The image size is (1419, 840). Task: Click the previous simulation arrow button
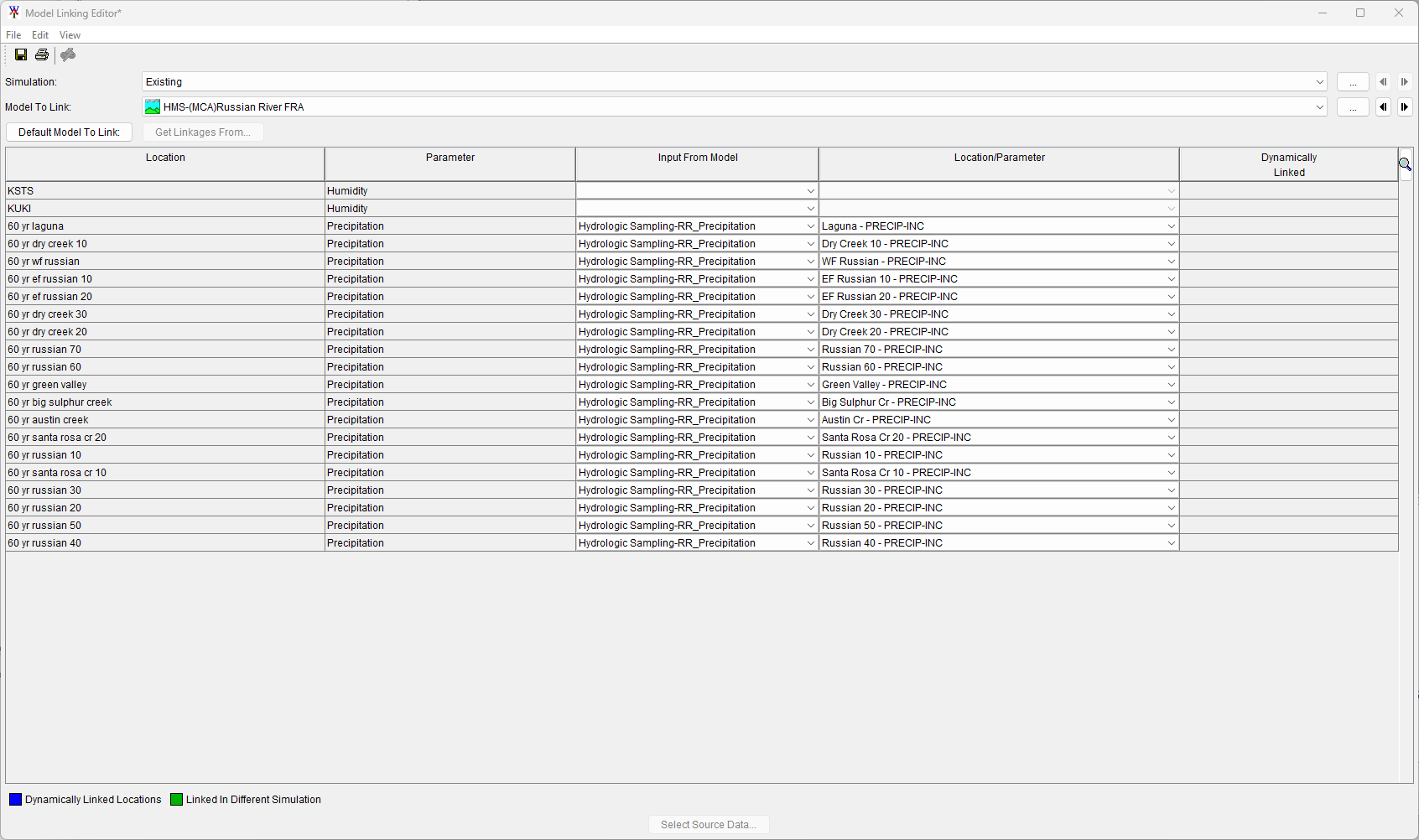(x=1383, y=82)
